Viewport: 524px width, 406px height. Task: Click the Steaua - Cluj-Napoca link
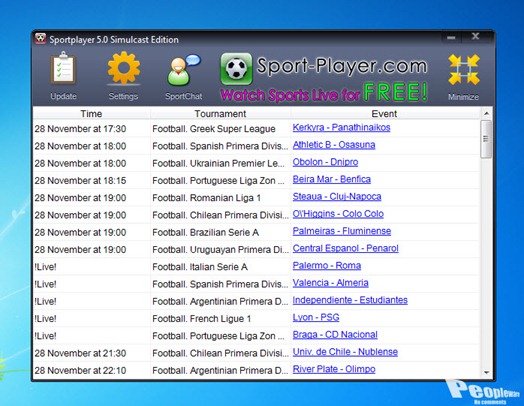point(337,196)
